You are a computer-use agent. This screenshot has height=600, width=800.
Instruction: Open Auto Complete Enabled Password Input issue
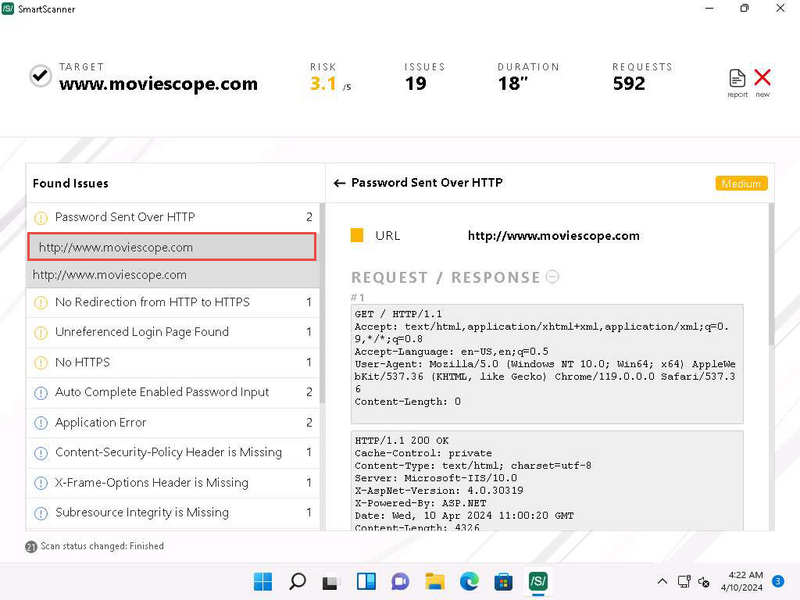[172, 392]
